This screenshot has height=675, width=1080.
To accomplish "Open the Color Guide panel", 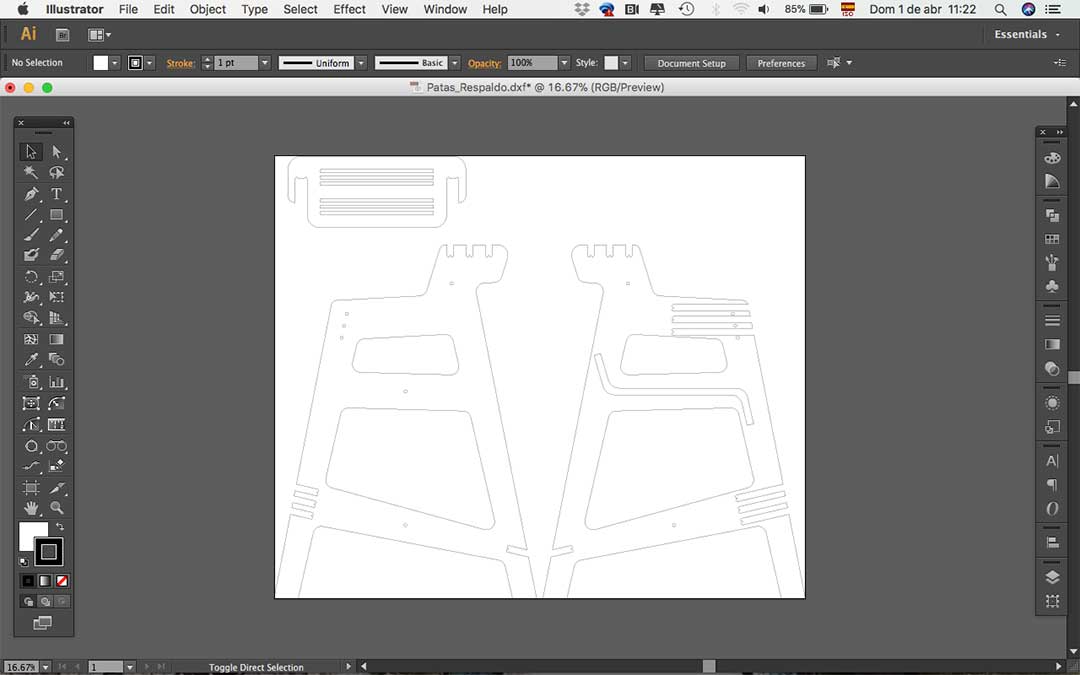I will click(1052, 181).
